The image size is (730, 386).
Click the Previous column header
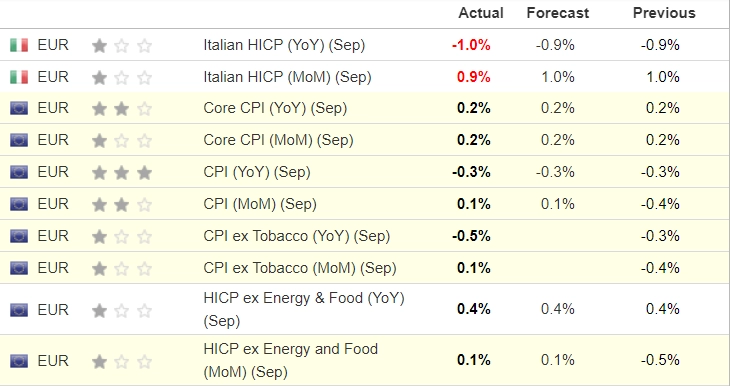coord(664,13)
